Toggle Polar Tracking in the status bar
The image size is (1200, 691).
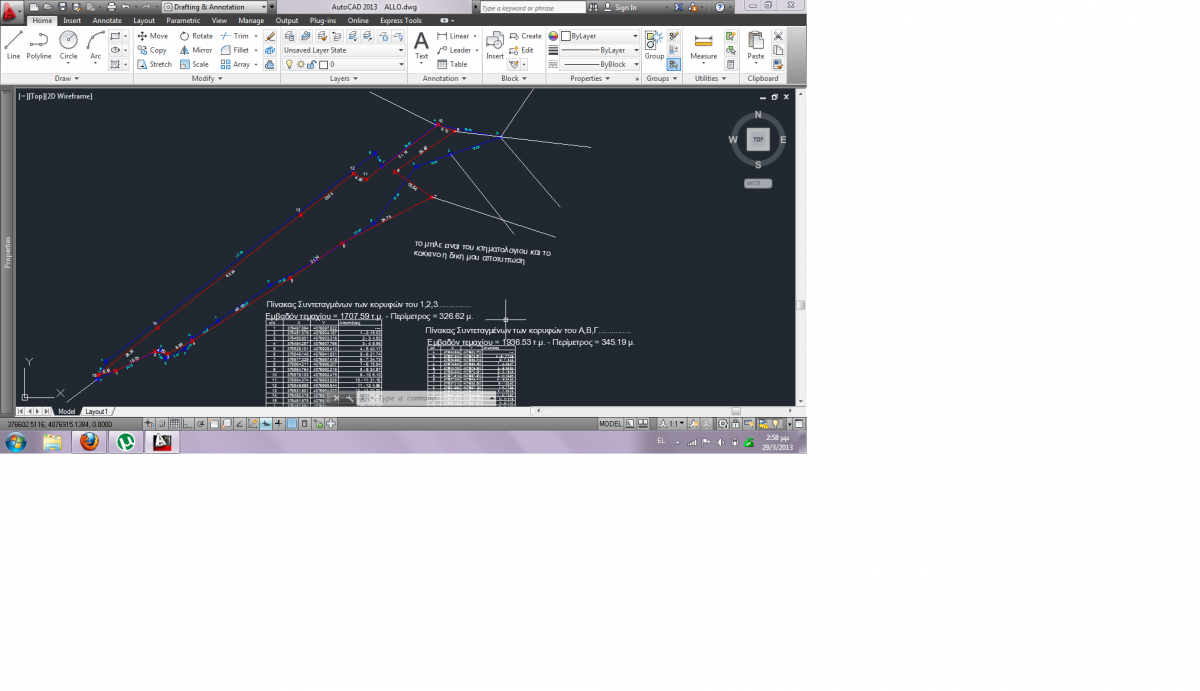coord(200,424)
